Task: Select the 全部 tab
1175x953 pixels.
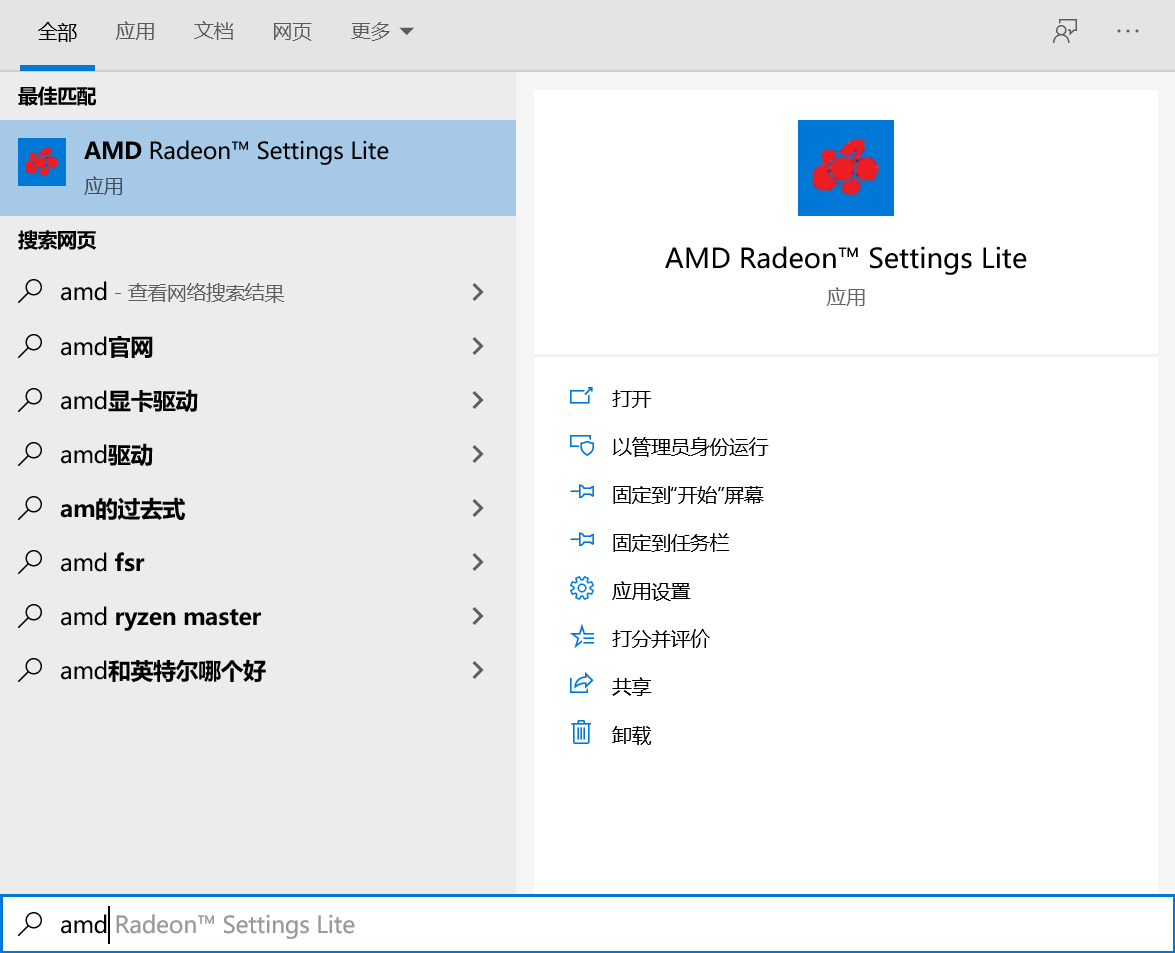Action: (x=57, y=31)
